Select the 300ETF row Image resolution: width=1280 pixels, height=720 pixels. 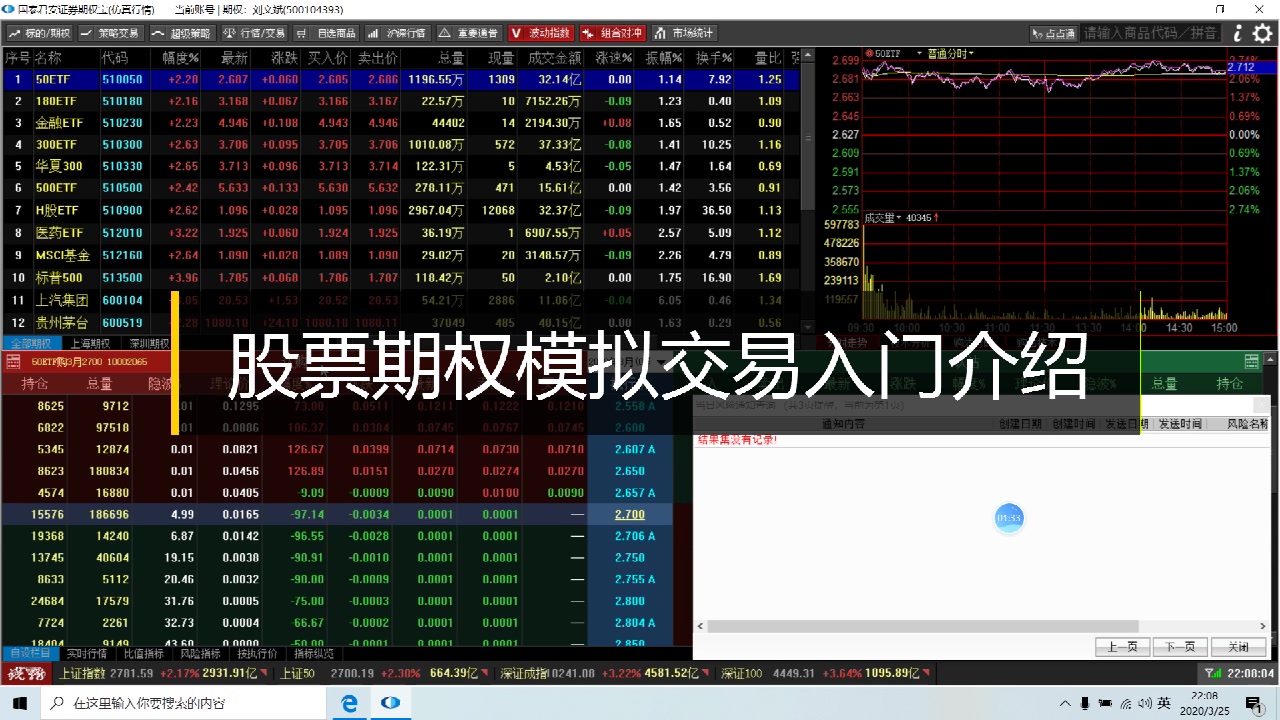400,145
